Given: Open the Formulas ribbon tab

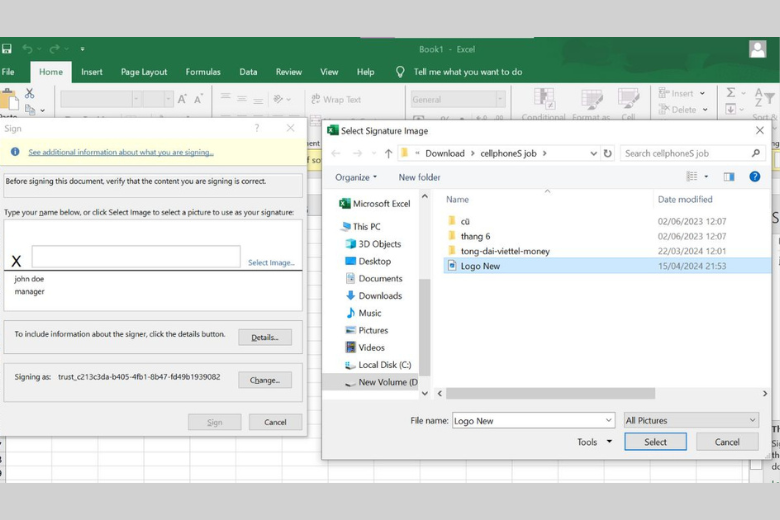Looking at the screenshot, I should (x=203, y=72).
